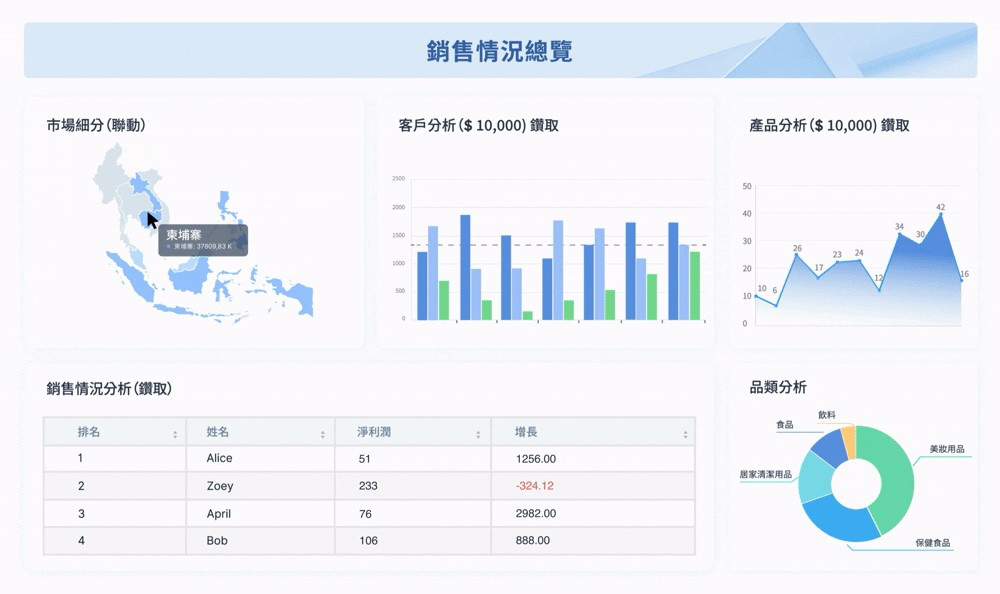This screenshot has height=594, width=1000.
Task: Click the net profit value 76
Action: point(365,514)
